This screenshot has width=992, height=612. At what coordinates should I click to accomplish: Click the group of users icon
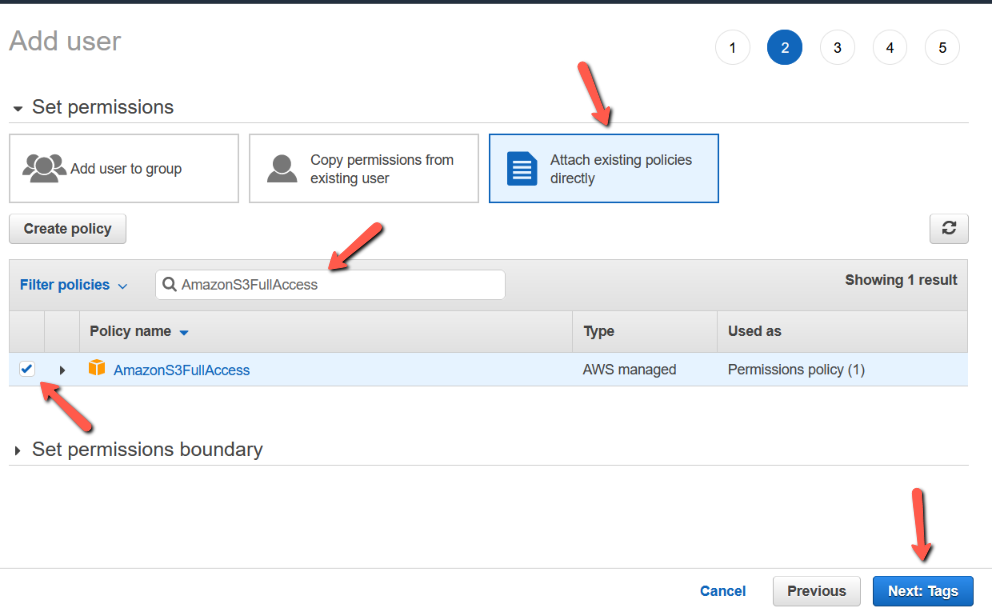tap(44, 168)
